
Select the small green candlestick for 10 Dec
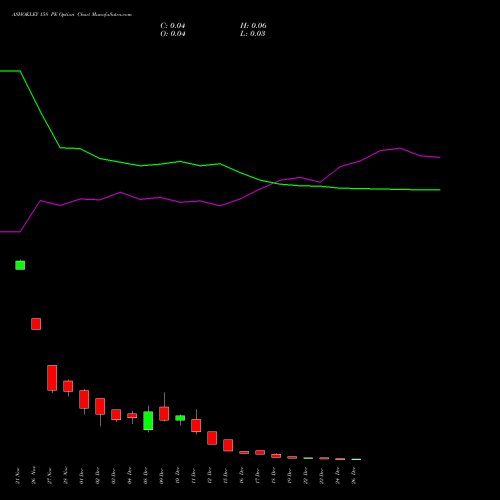coord(180,418)
